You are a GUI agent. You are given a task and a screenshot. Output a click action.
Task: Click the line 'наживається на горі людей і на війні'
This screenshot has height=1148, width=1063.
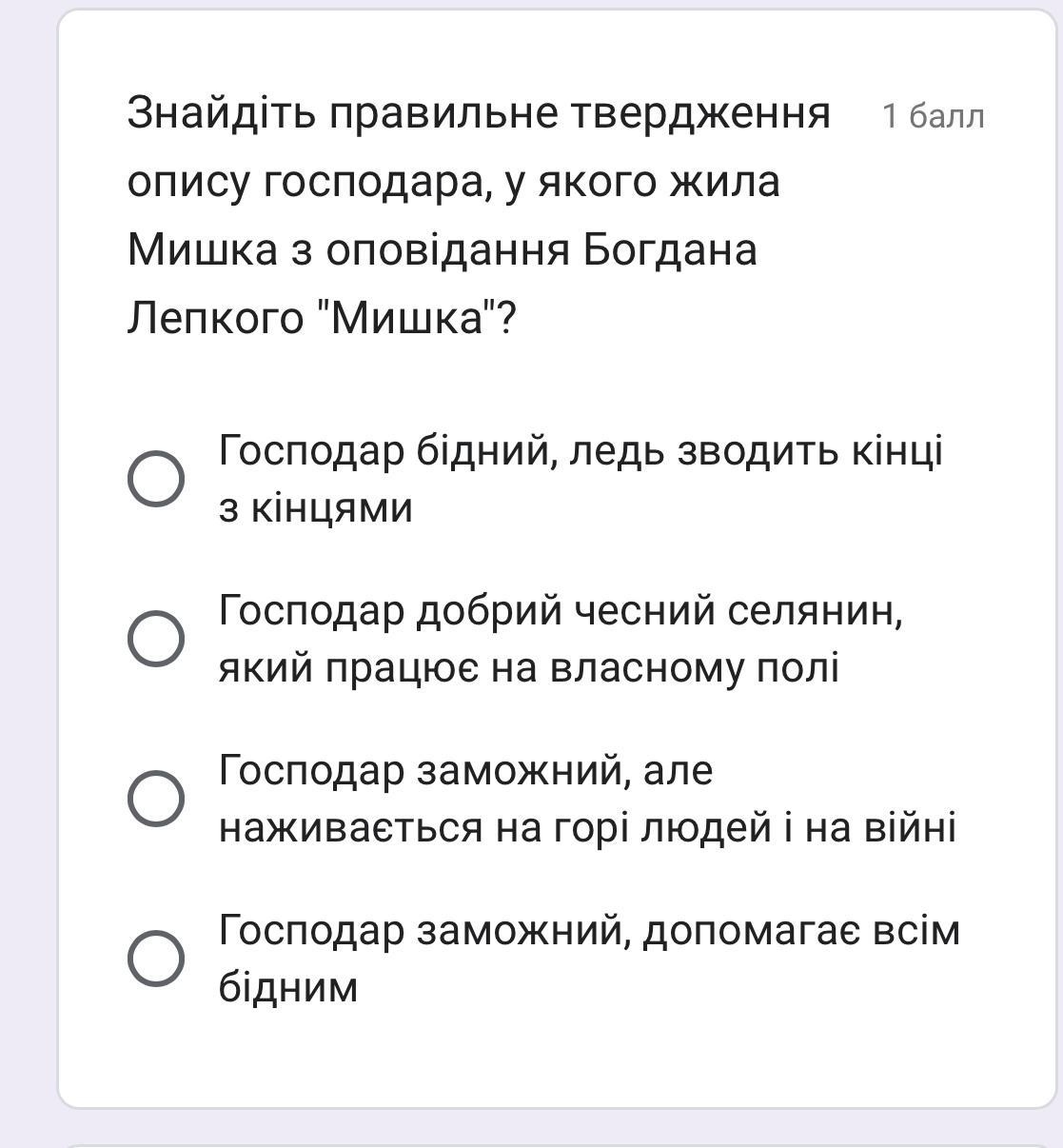click(x=587, y=827)
